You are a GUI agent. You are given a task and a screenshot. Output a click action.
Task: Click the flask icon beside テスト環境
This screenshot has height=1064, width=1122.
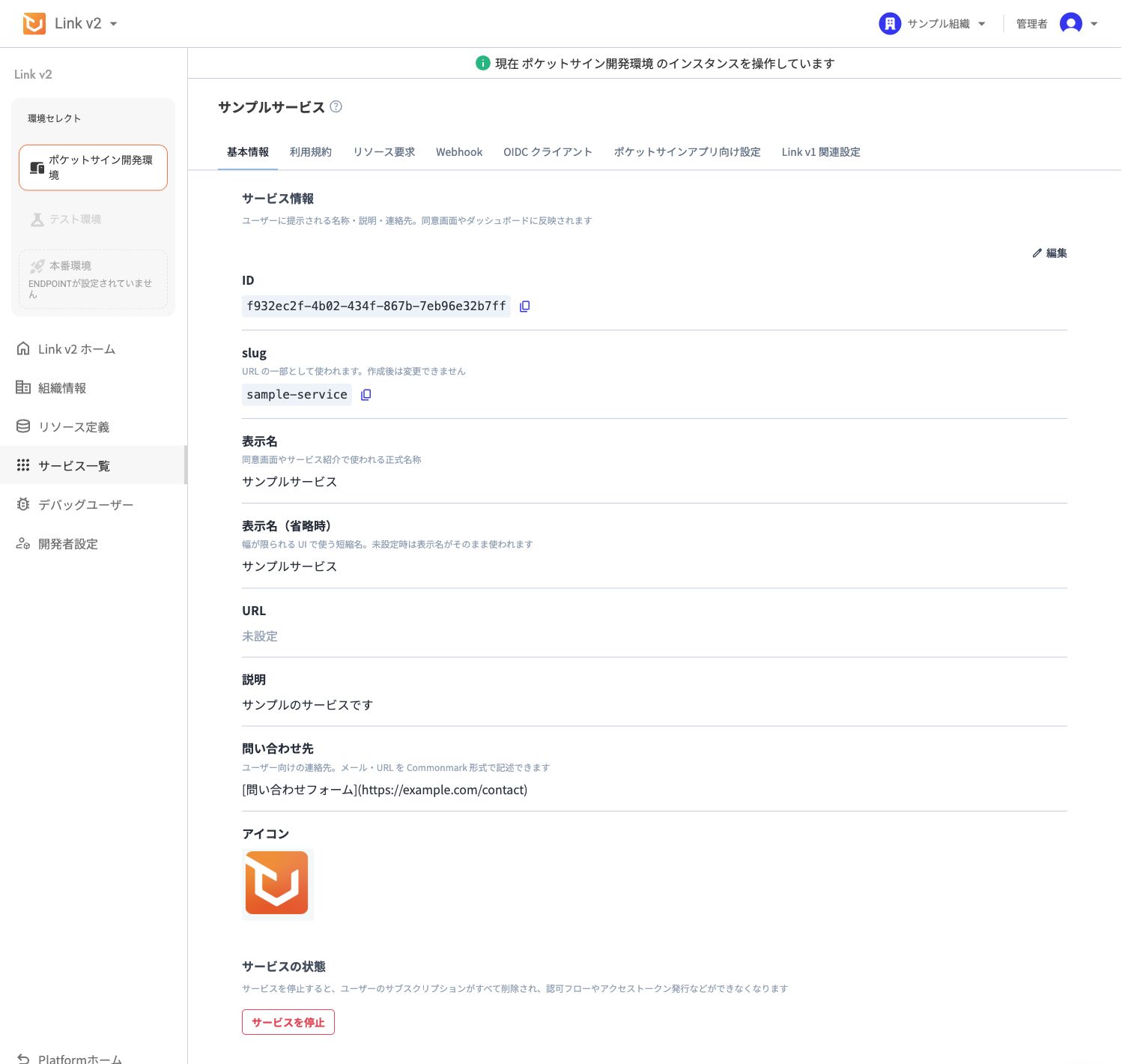coord(37,220)
